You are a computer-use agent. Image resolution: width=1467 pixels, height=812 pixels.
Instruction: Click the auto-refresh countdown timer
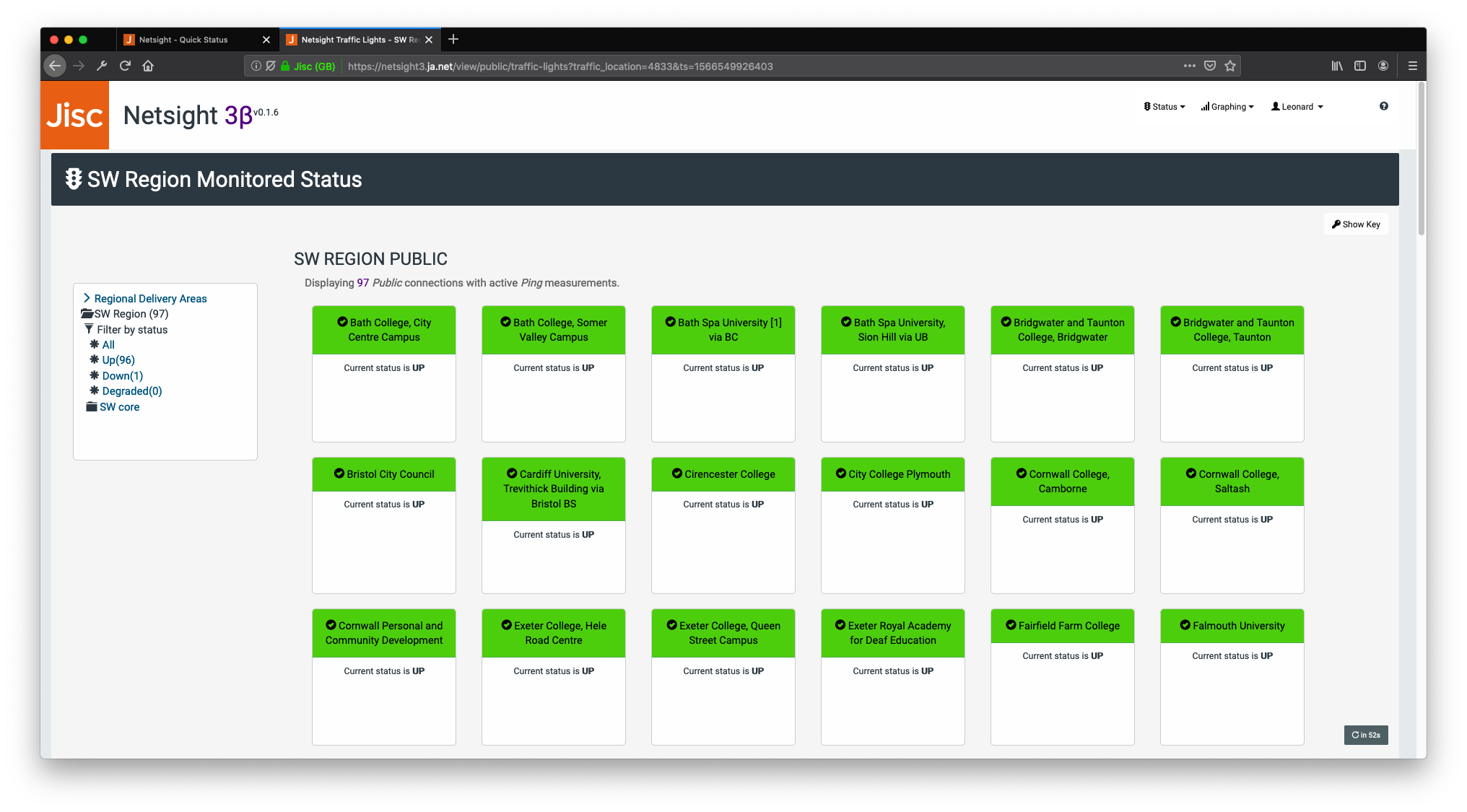coord(1365,735)
